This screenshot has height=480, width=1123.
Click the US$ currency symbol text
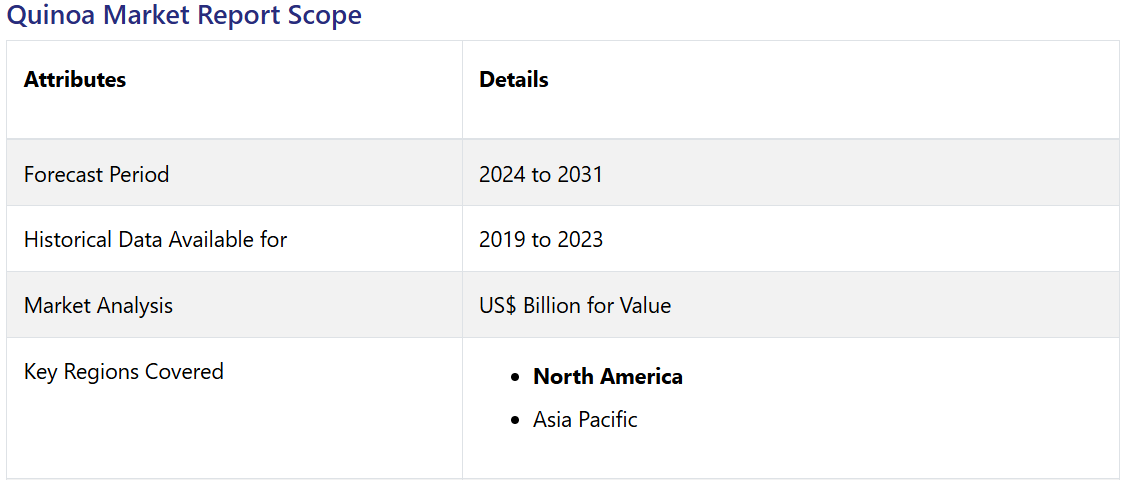497,306
